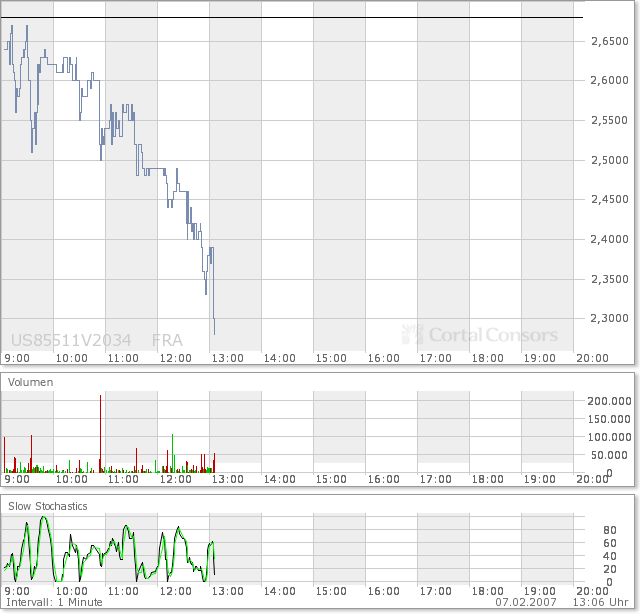The width and height of the screenshot is (640, 614).
Task: Pick the 2,5000 price axis value
Action: point(610,160)
